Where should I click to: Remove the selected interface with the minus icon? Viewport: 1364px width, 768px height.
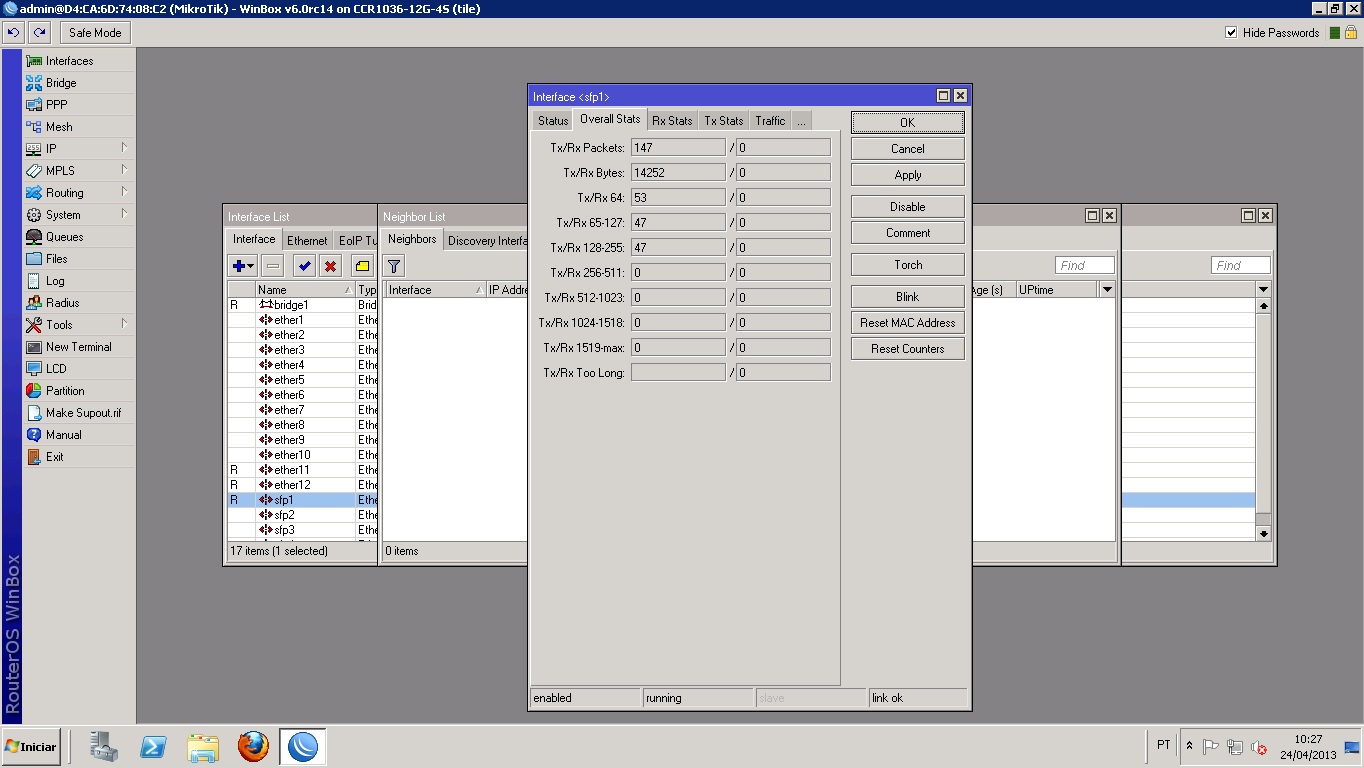(x=273, y=266)
